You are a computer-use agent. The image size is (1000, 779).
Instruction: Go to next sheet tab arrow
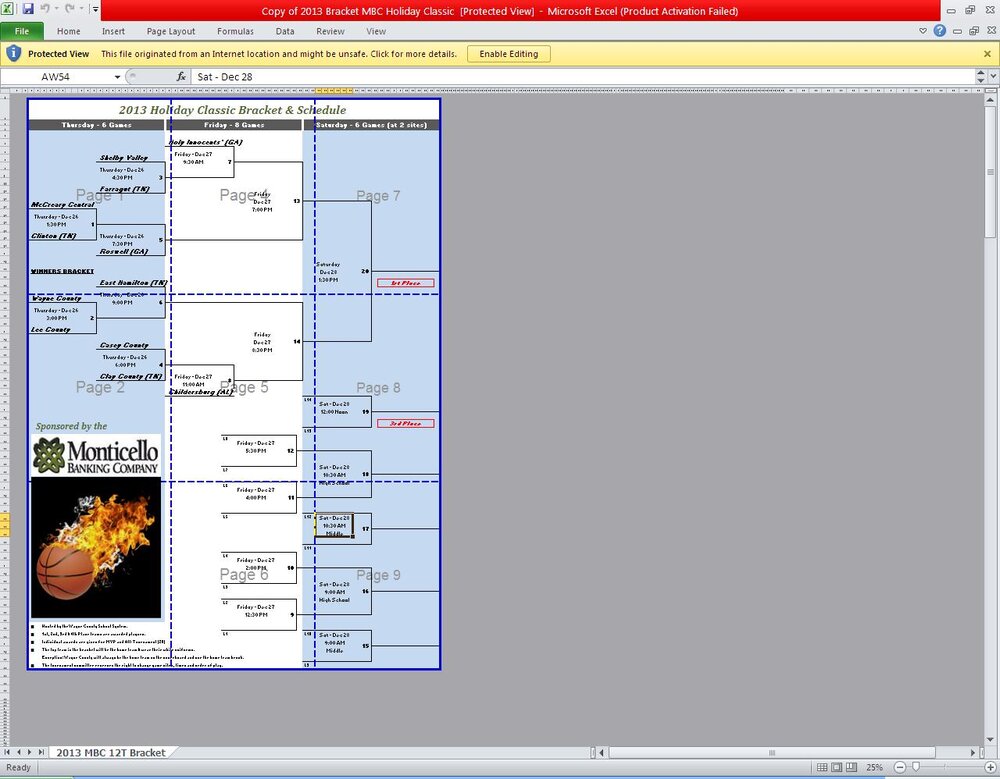(29, 752)
